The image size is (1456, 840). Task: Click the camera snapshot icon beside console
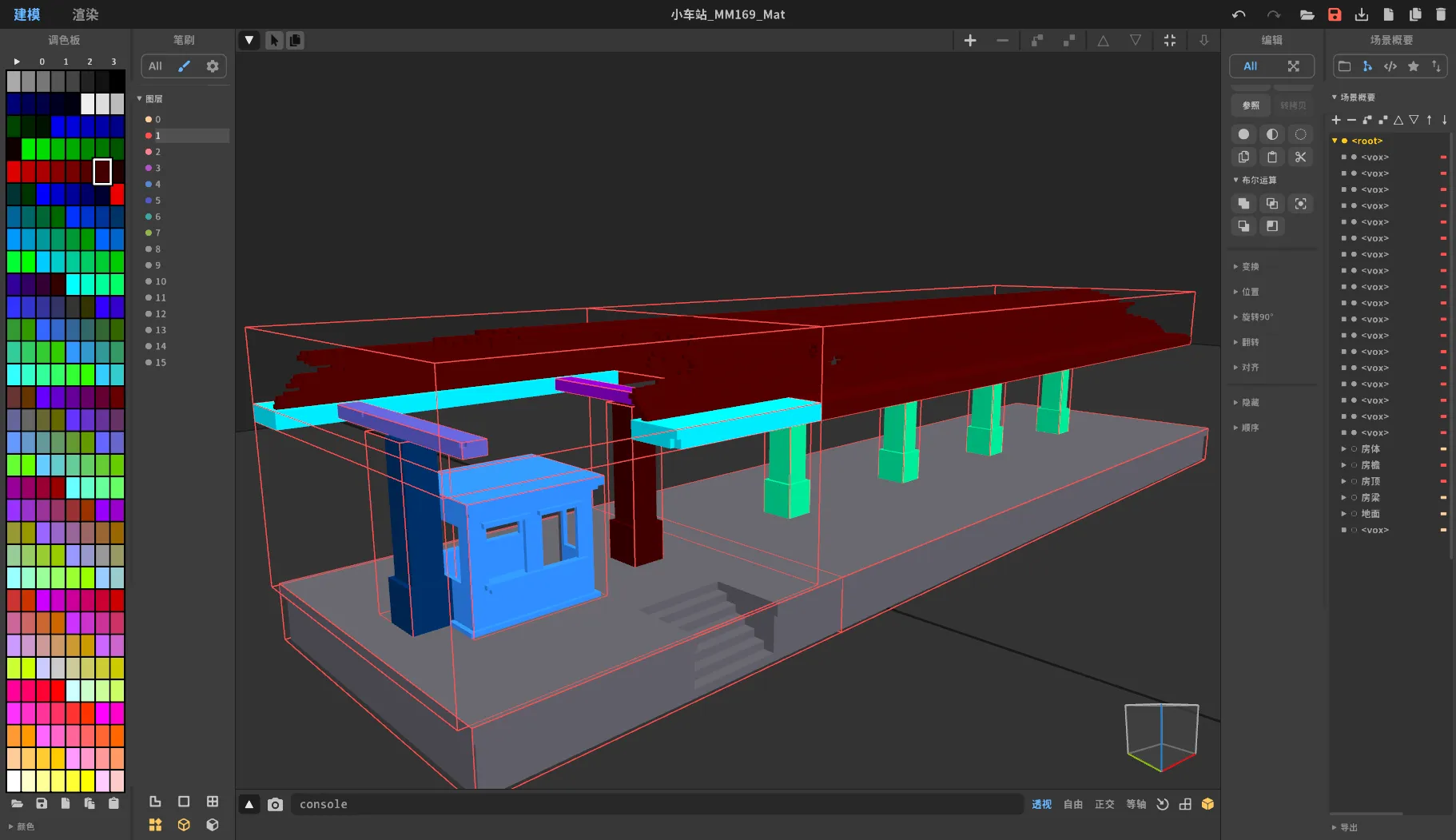click(x=275, y=804)
